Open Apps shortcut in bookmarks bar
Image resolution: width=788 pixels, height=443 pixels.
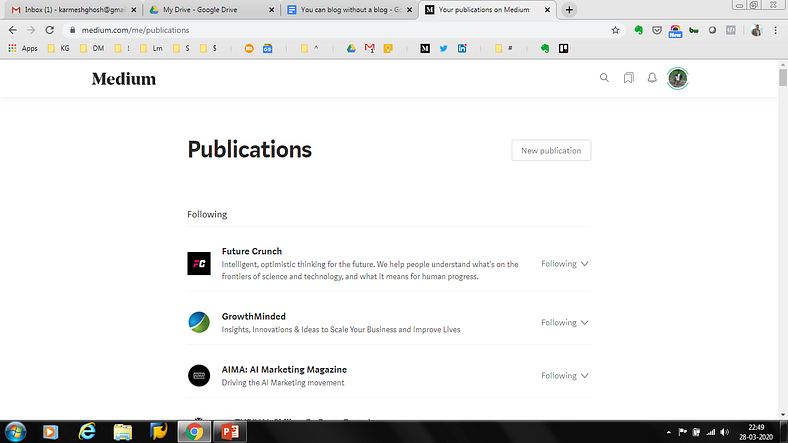23,48
